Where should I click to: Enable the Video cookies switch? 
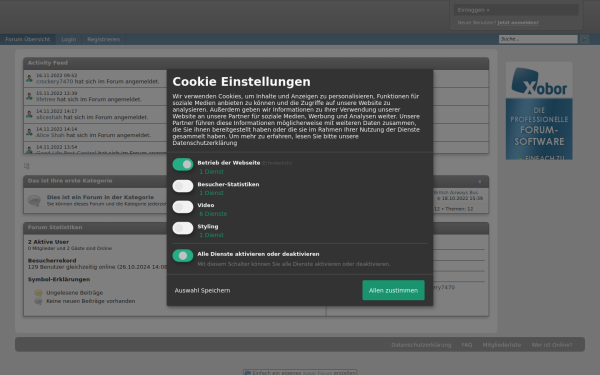[183, 207]
